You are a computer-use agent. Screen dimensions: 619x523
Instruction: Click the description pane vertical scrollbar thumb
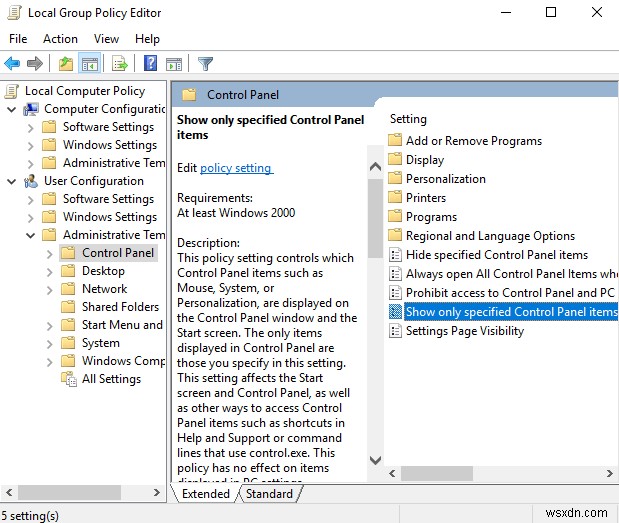click(375, 218)
